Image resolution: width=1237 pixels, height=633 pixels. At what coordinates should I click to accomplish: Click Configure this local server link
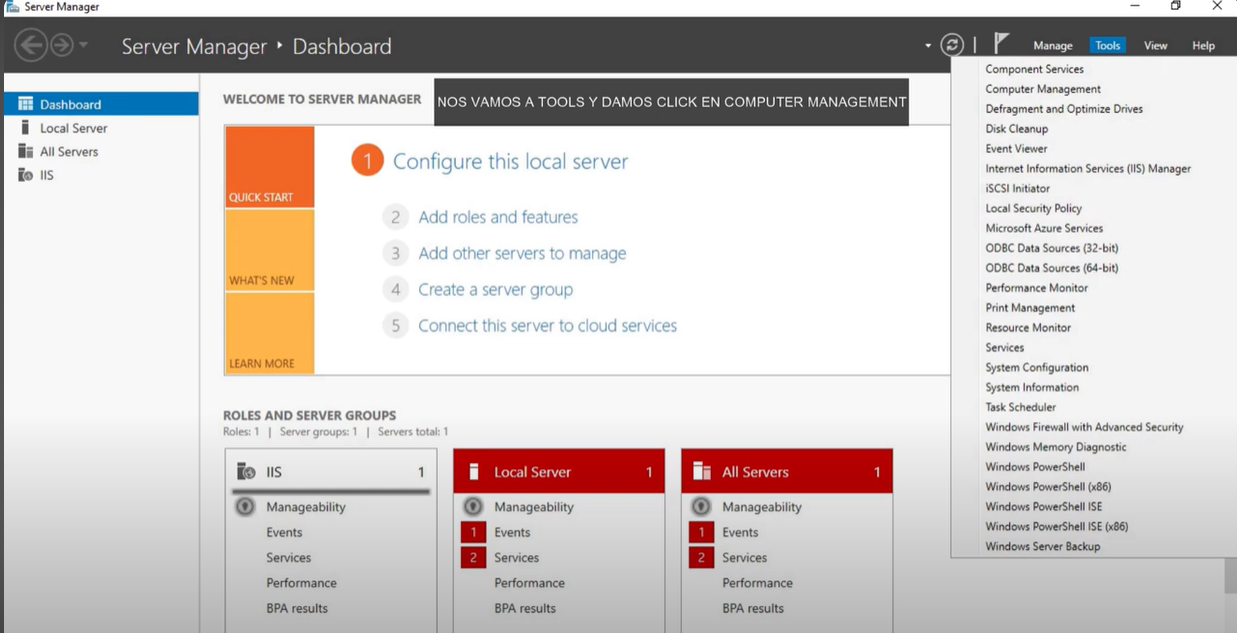[510, 161]
